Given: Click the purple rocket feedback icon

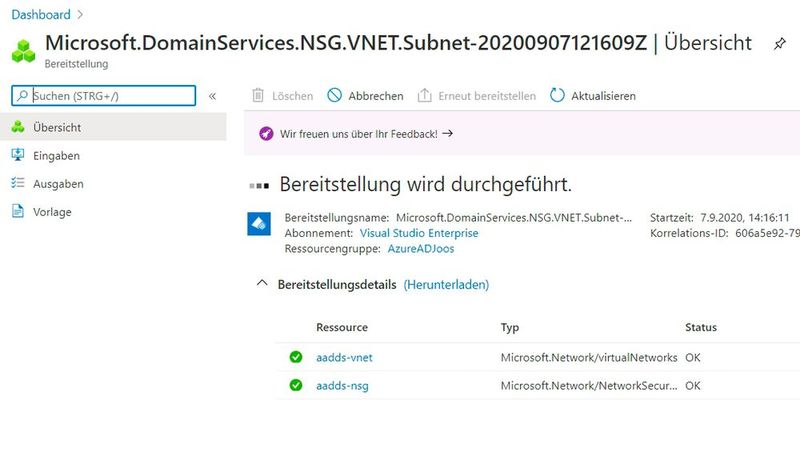Looking at the screenshot, I should 266,134.
